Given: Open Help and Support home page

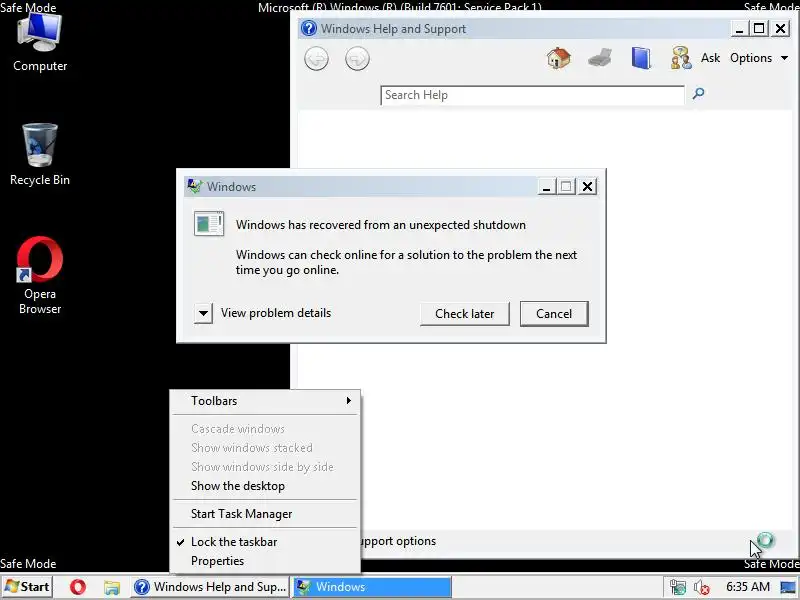Looking at the screenshot, I should pos(559,58).
